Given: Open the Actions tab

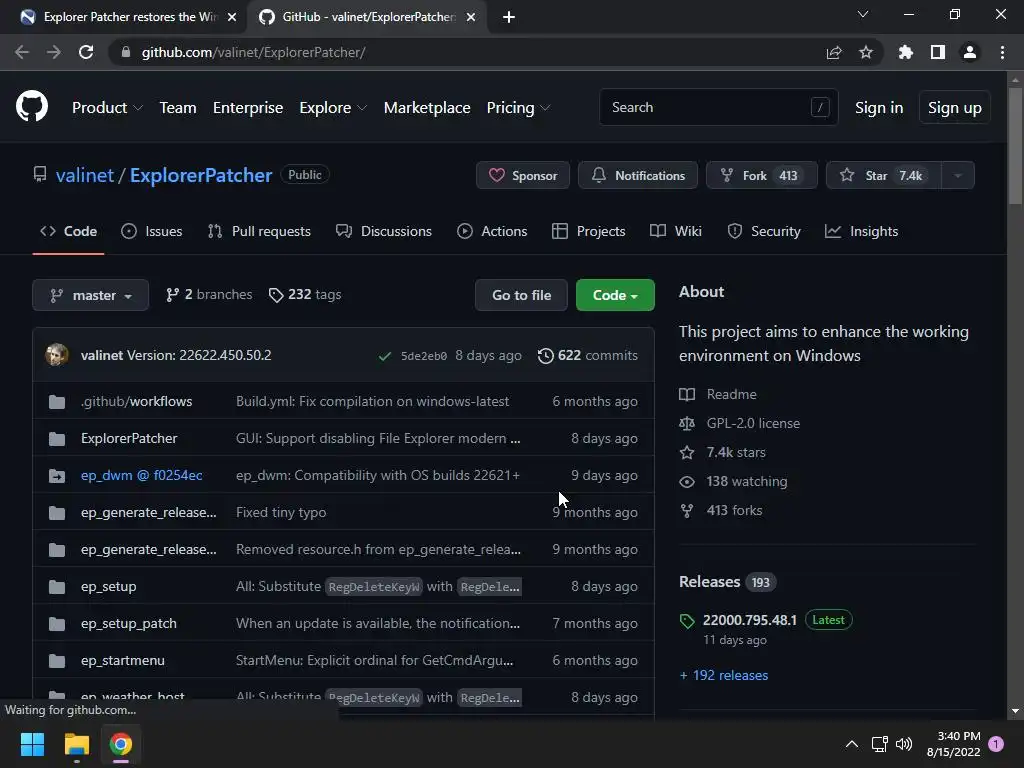Looking at the screenshot, I should 492,231.
